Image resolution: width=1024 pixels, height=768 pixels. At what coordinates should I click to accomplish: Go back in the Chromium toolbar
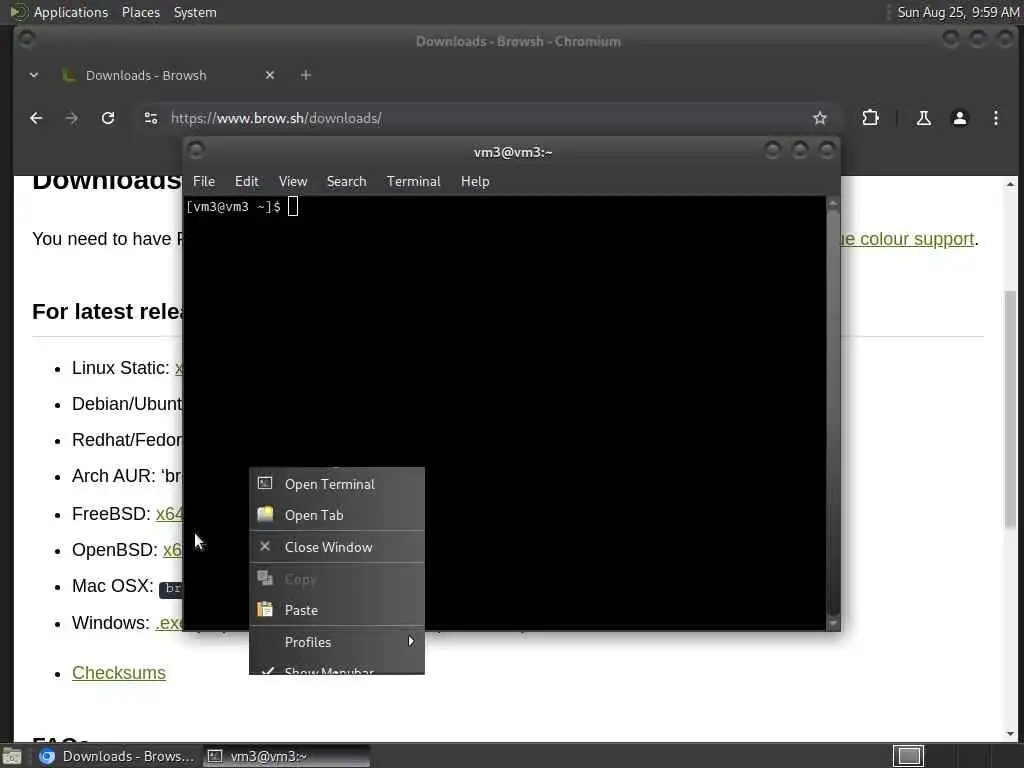(x=36, y=118)
